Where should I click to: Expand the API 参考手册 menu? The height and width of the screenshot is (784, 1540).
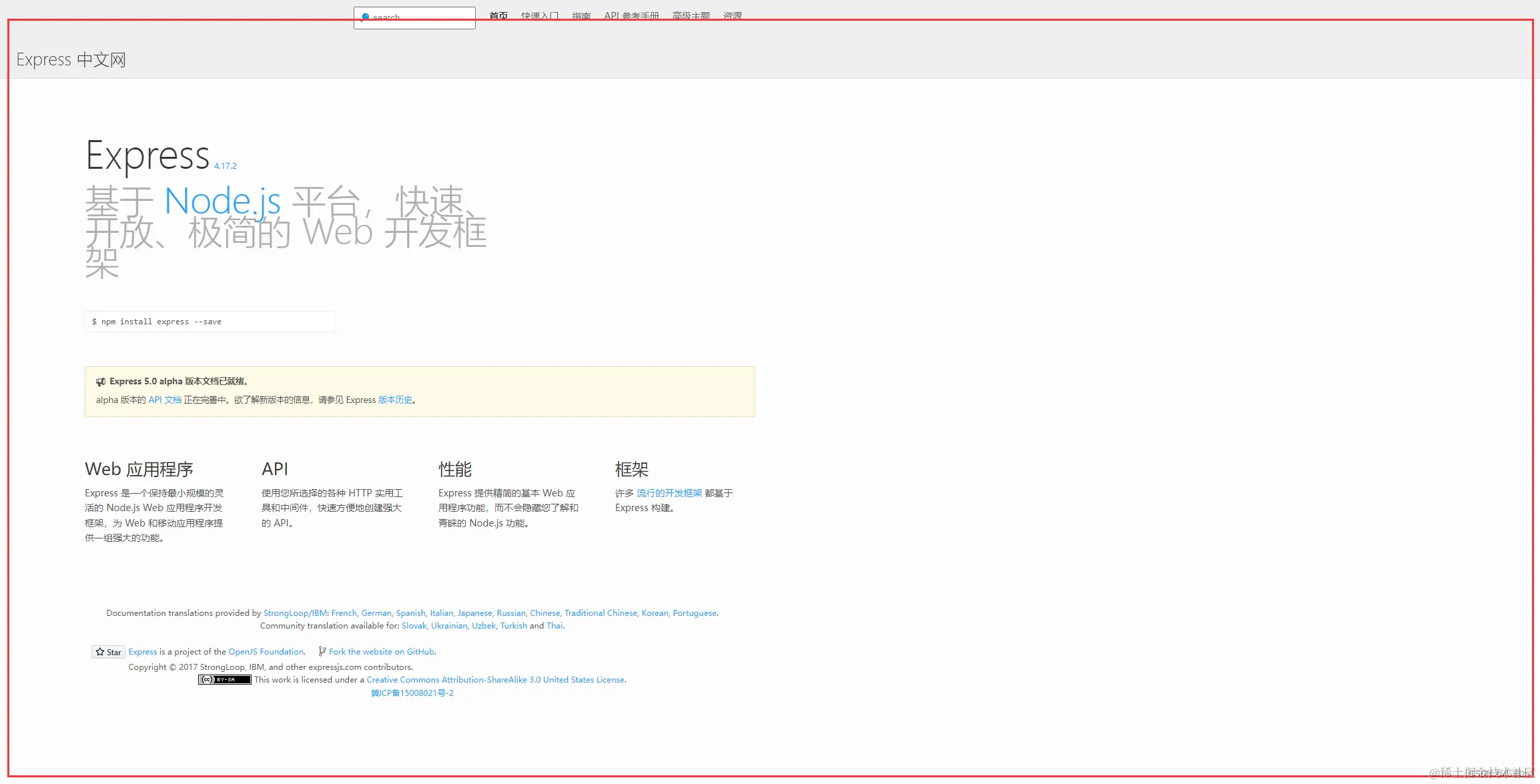point(631,15)
